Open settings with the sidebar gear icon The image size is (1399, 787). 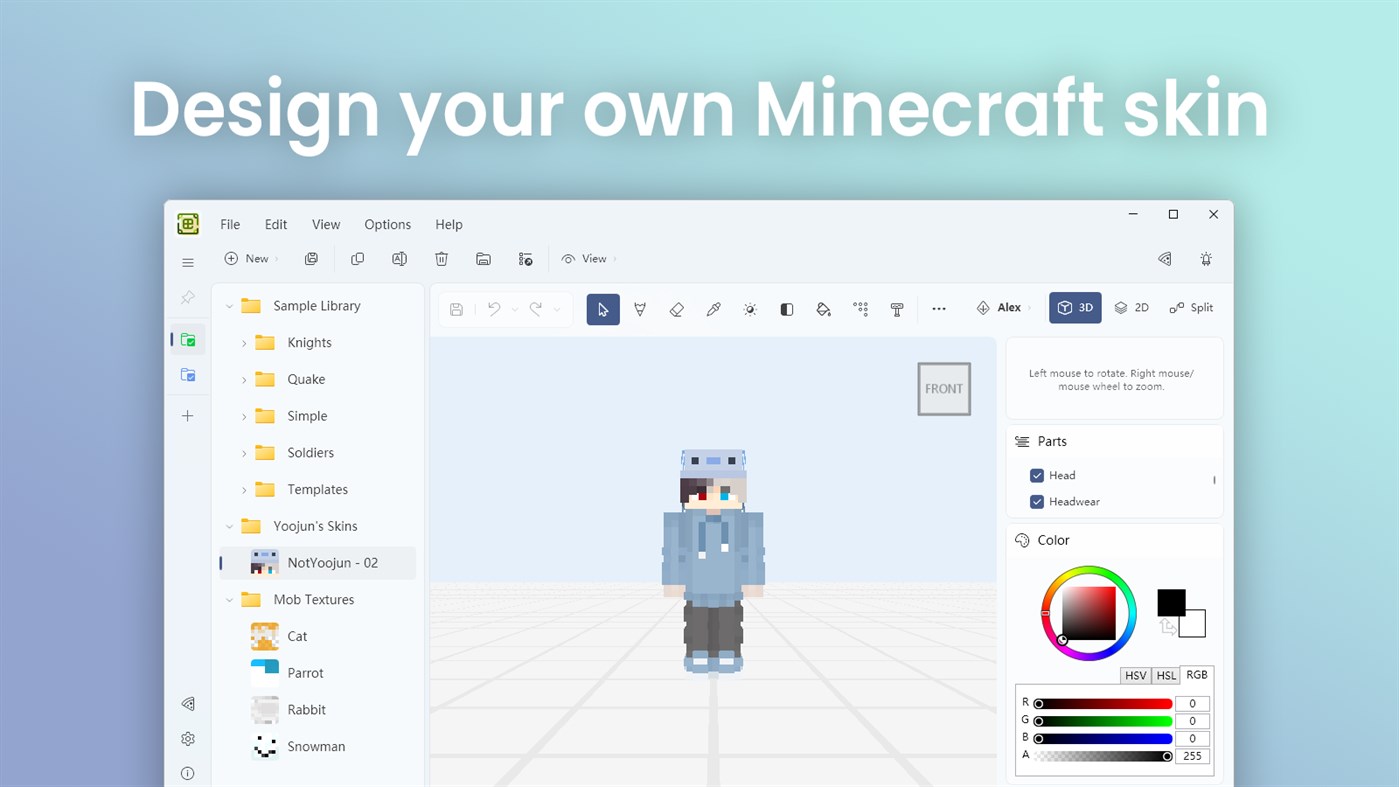point(188,739)
